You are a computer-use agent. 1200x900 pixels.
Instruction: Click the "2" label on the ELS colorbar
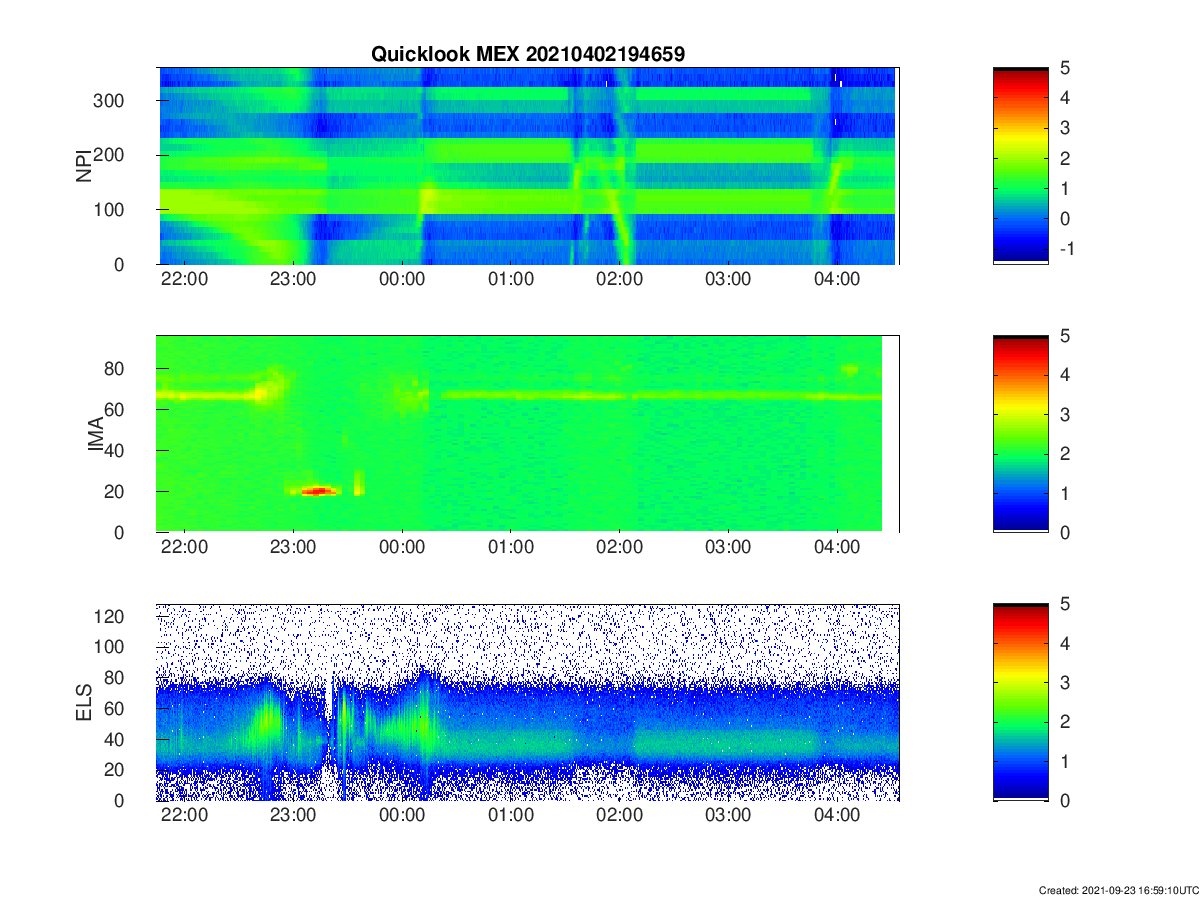(1066, 722)
